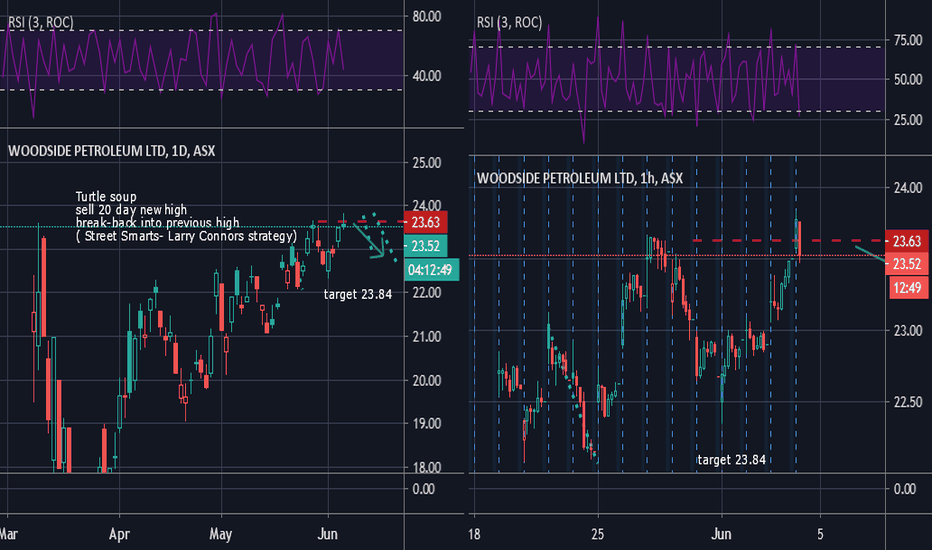Click the 5 date label on the hourly time axis
Viewport: 932px width, 550px height.
pyautogui.click(x=820, y=534)
